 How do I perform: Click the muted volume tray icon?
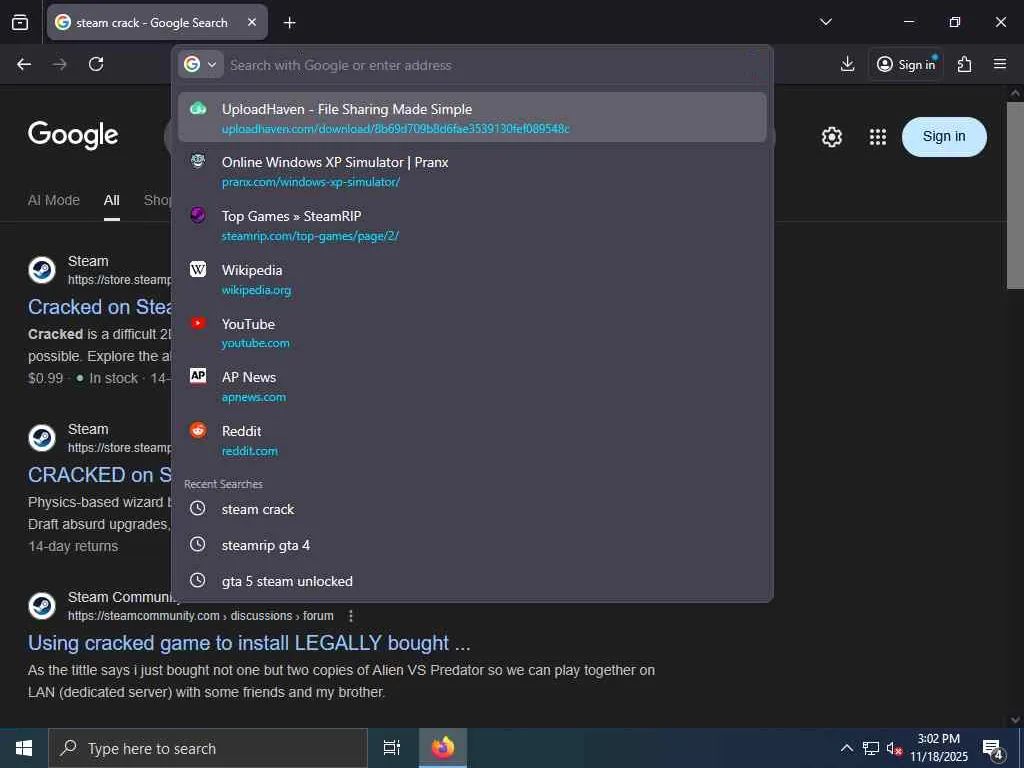(893, 748)
